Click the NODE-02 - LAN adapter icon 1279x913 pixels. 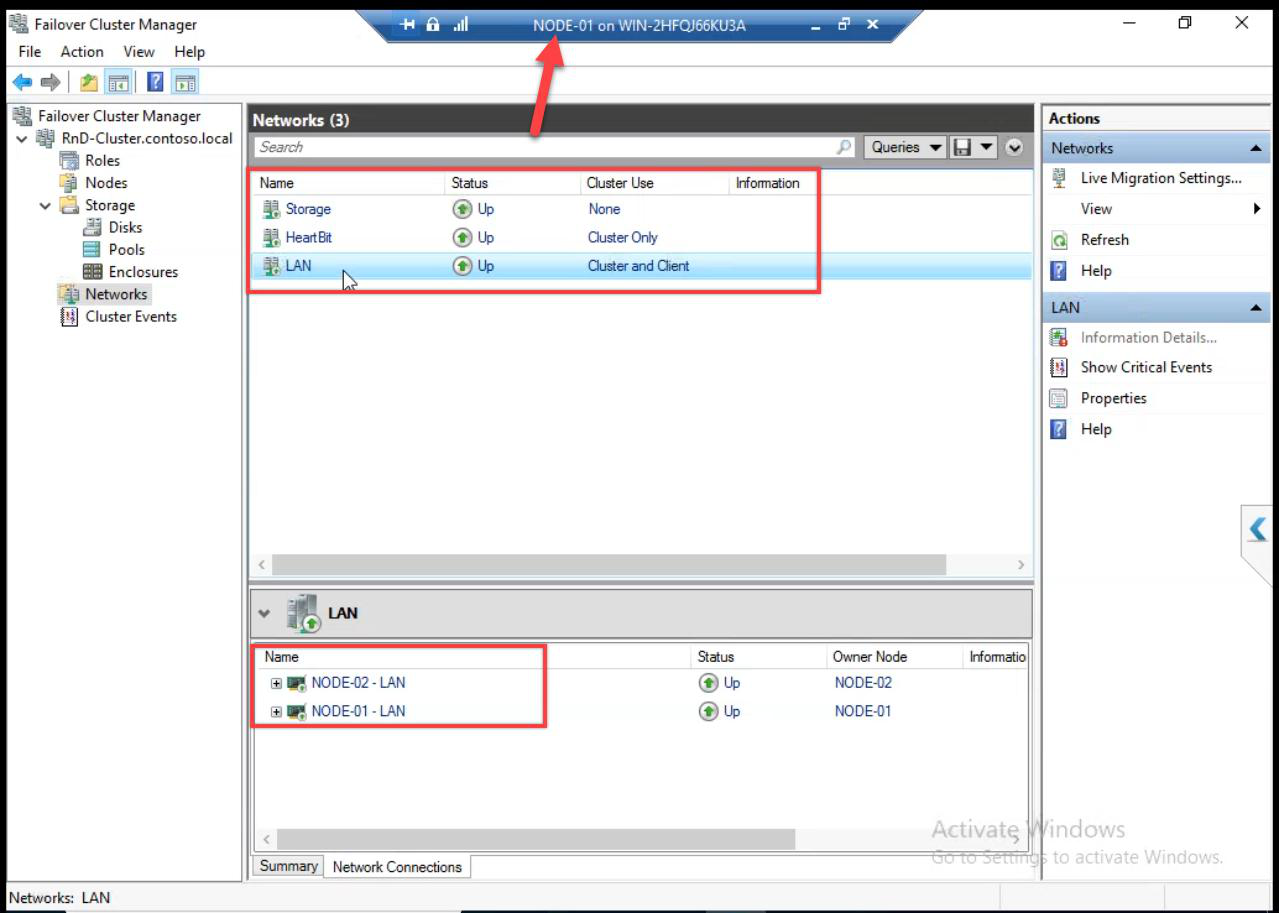click(296, 683)
